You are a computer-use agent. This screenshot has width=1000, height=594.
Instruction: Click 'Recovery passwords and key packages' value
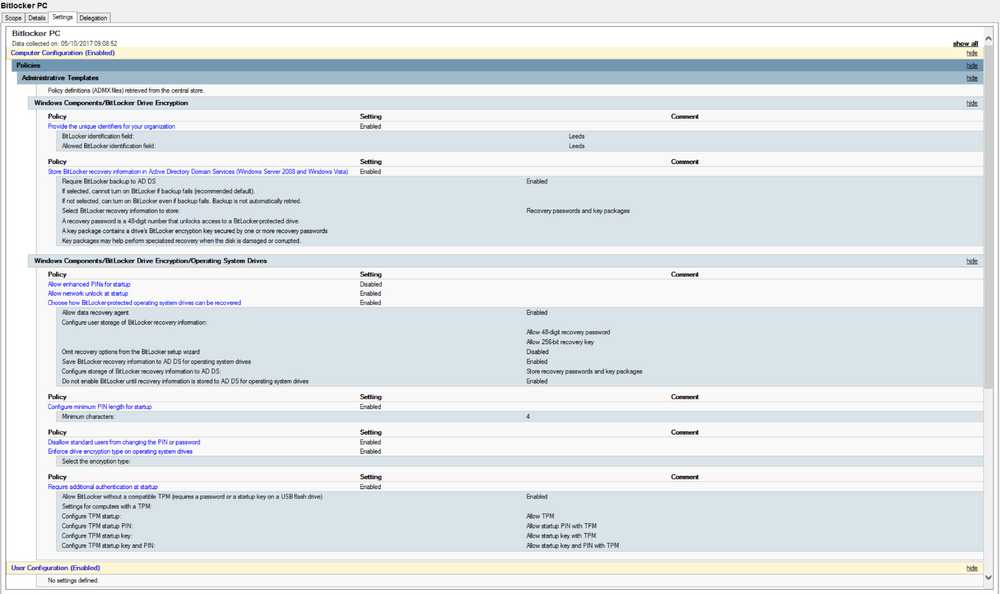[578, 211]
